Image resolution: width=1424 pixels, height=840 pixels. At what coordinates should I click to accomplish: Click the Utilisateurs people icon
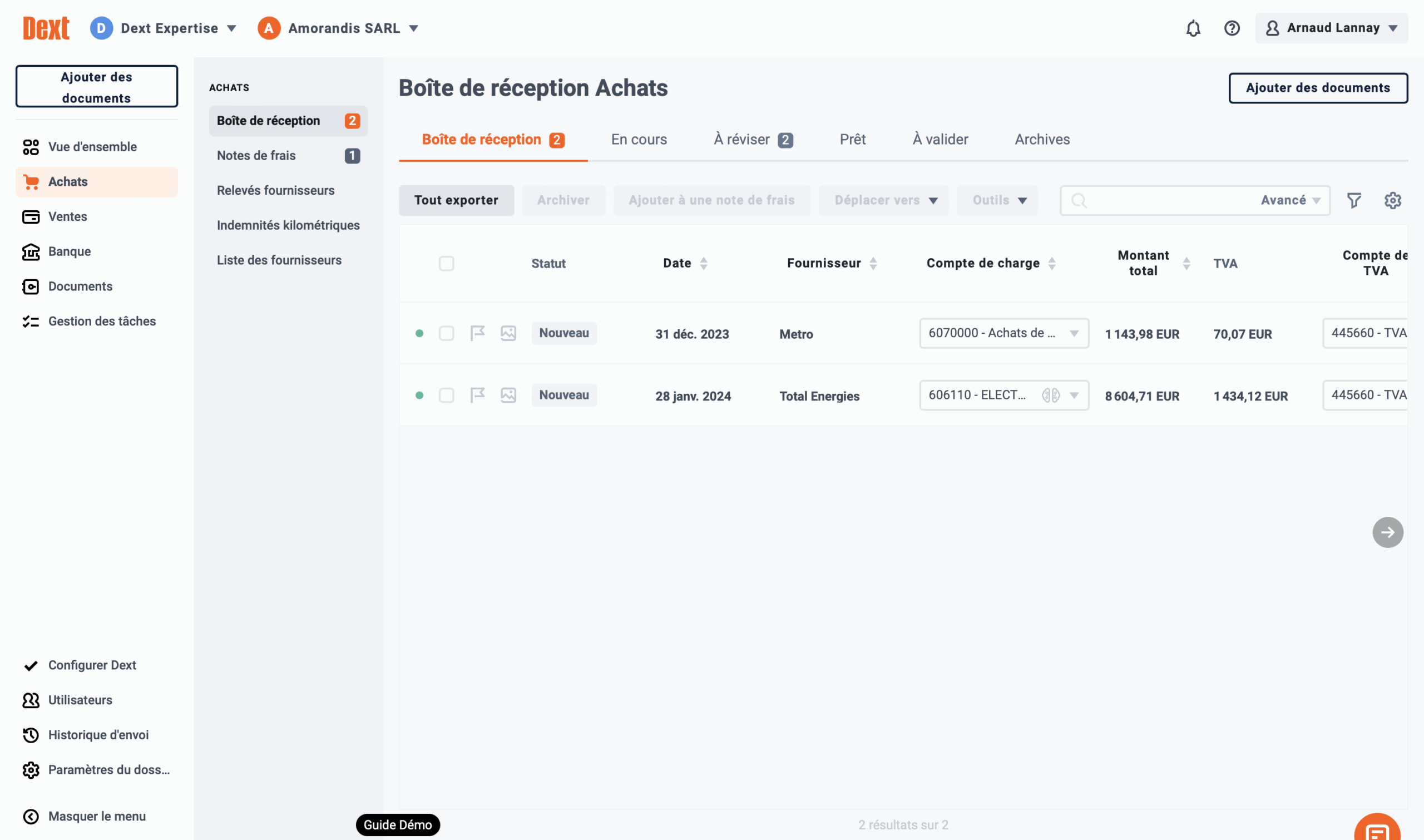(31, 700)
